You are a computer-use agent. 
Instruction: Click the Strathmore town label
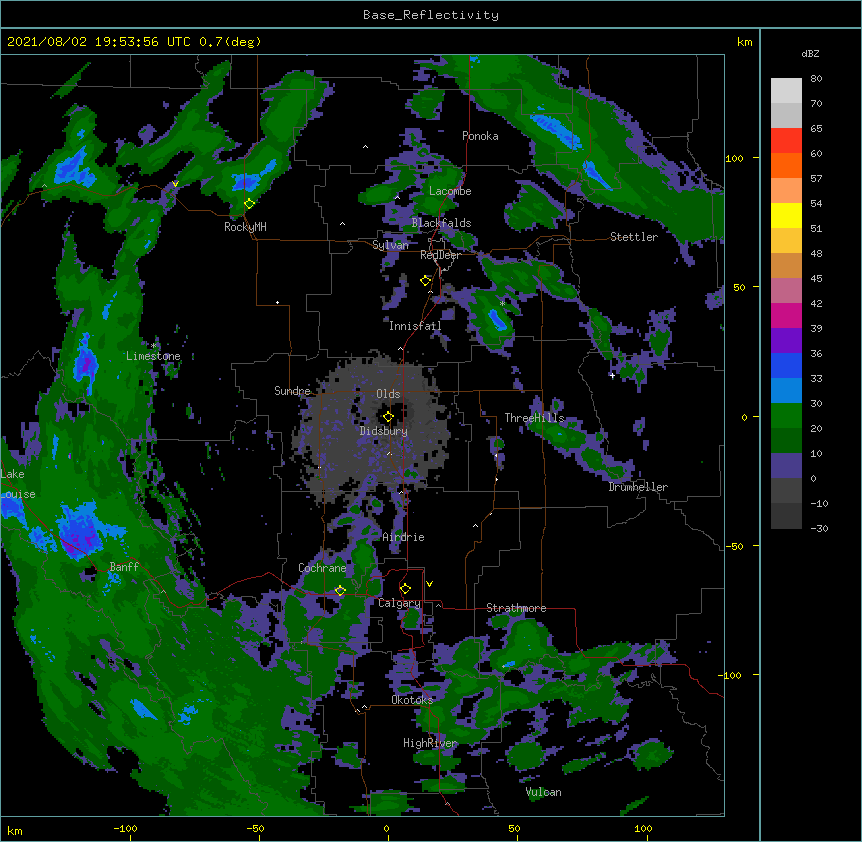pyautogui.click(x=516, y=608)
